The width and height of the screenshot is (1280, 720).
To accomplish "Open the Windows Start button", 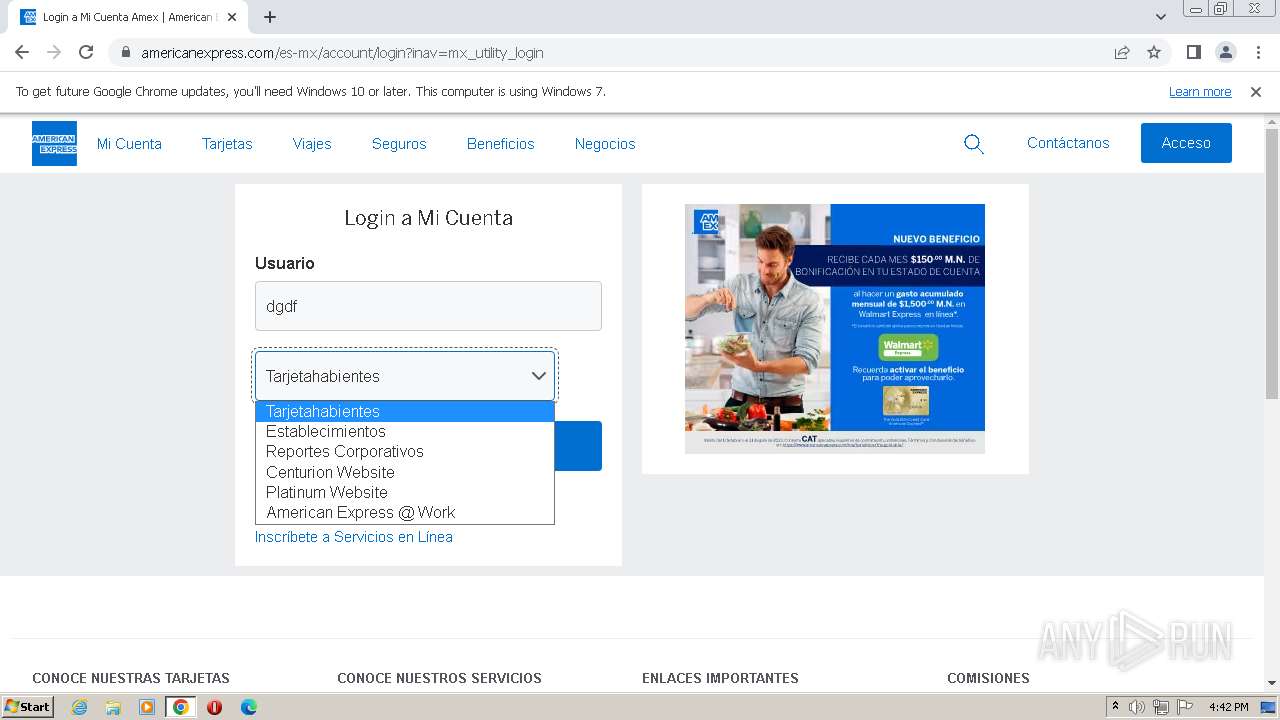I will [x=28, y=706].
